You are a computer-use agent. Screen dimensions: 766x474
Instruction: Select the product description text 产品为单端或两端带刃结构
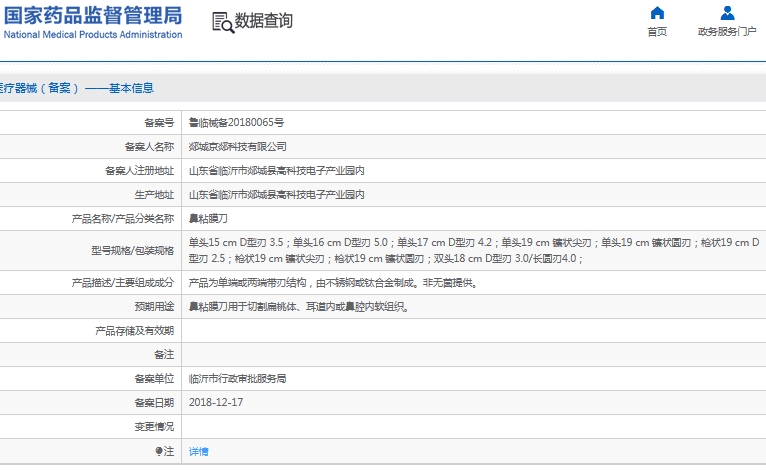333,282
